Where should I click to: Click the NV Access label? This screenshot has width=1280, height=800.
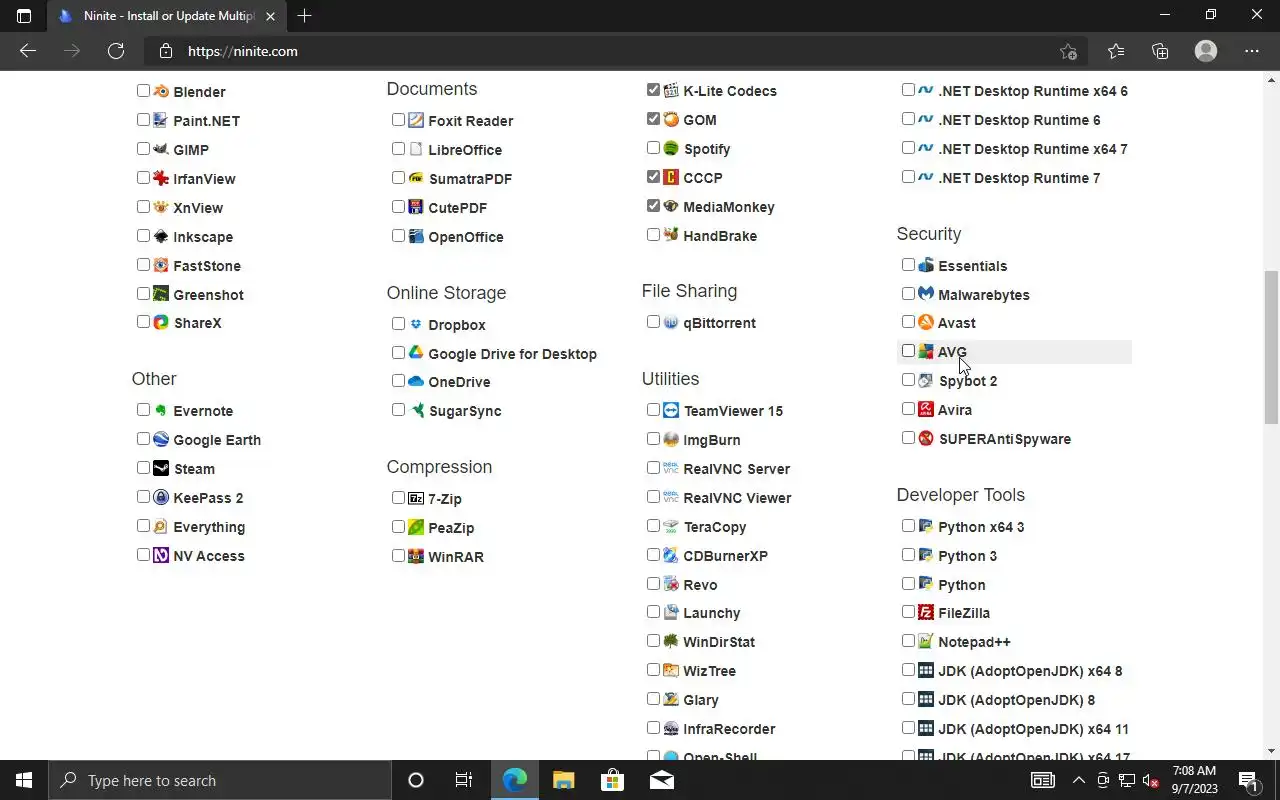click(x=208, y=556)
